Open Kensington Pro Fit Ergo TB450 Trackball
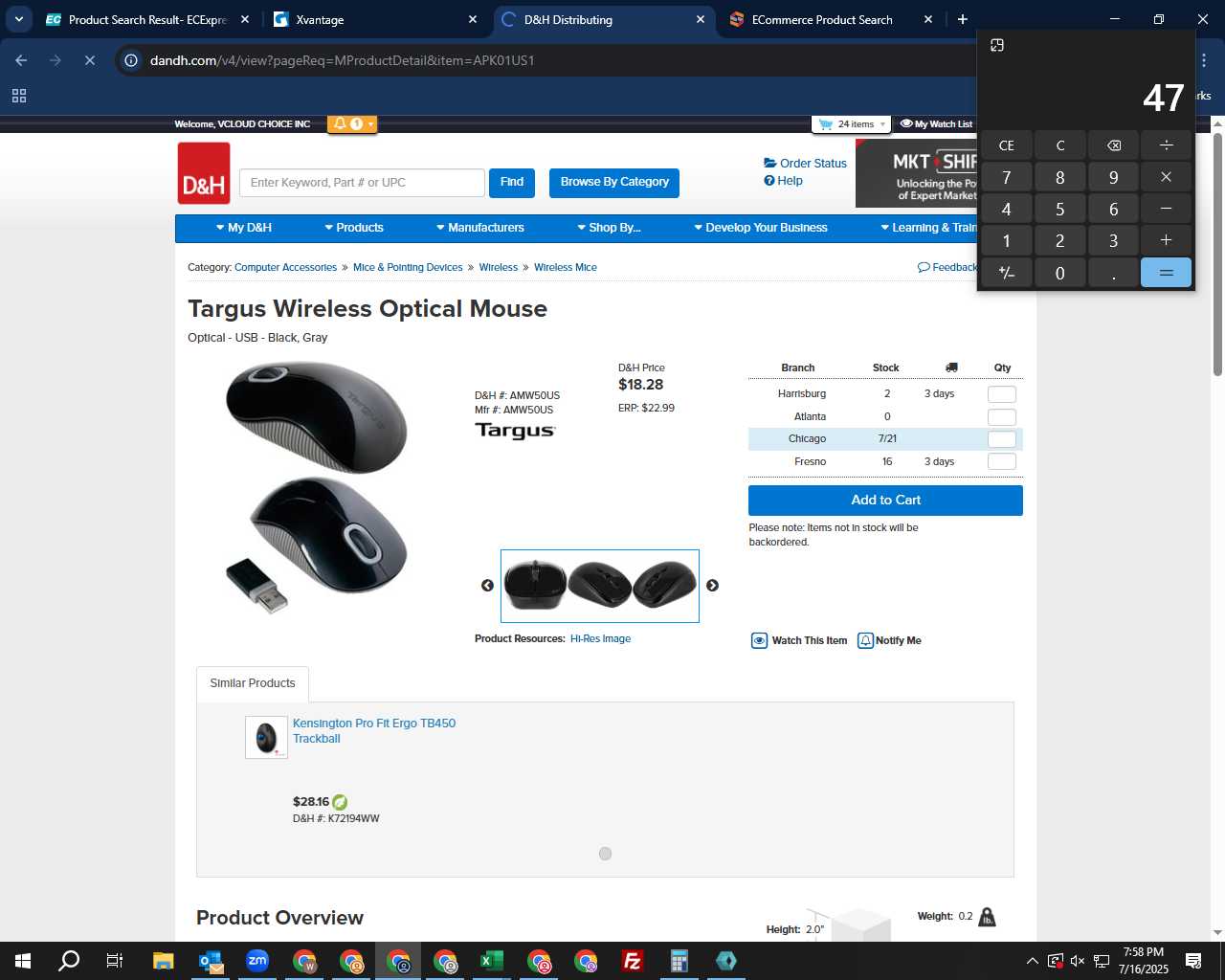The width and height of the screenshot is (1225, 980). [374, 731]
